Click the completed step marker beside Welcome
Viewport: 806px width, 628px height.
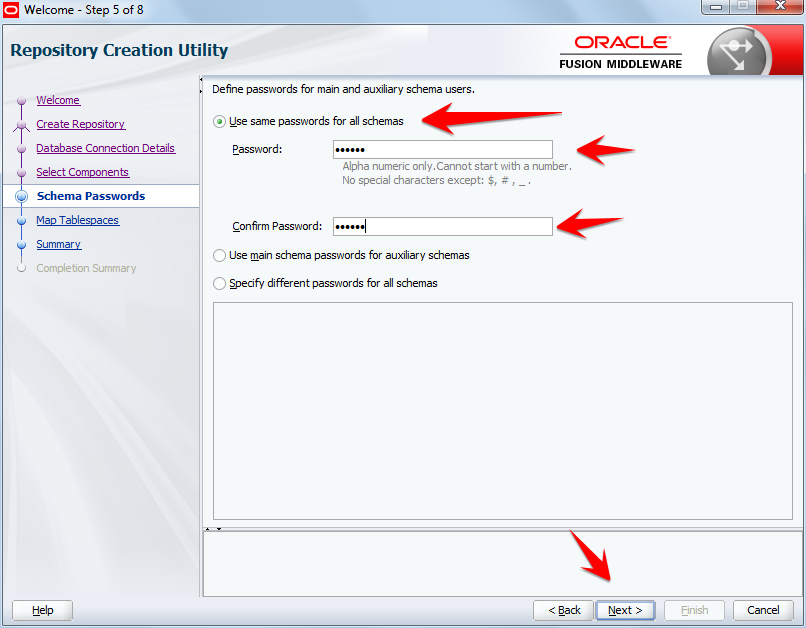click(21, 100)
